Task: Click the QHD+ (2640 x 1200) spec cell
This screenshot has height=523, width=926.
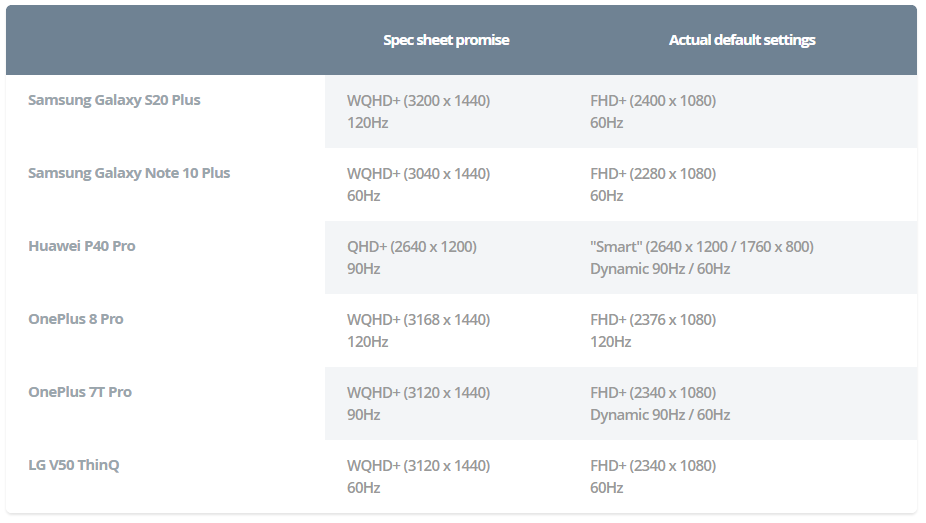Action: [x=411, y=247]
